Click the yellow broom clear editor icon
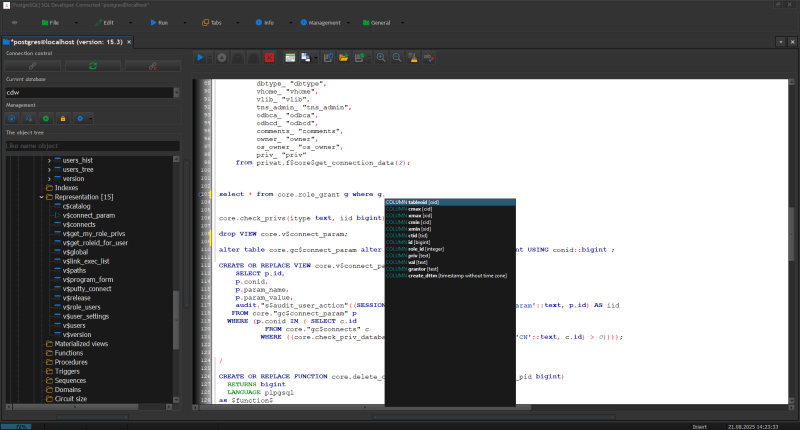The image size is (800, 430). 413,58
